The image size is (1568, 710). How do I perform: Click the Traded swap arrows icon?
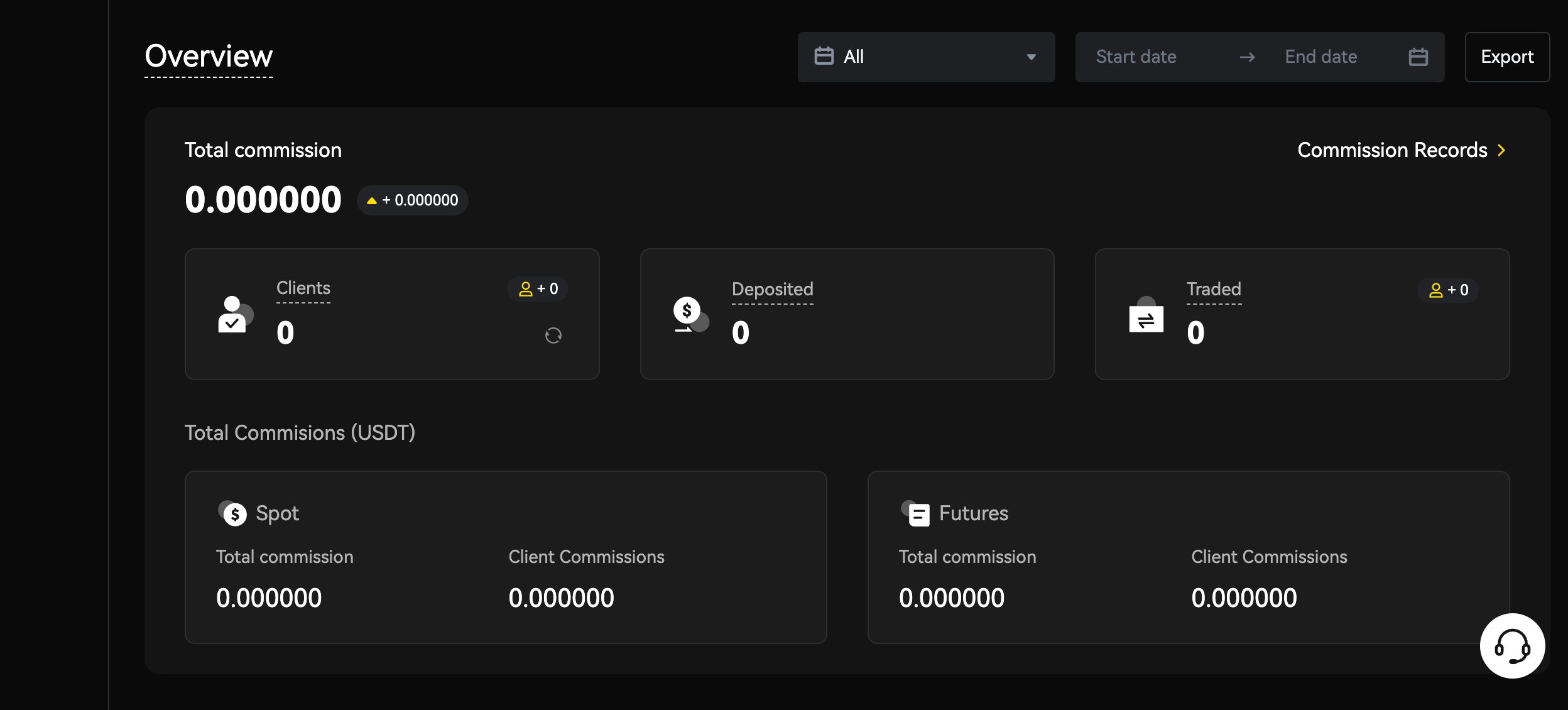click(x=1146, y=316)
